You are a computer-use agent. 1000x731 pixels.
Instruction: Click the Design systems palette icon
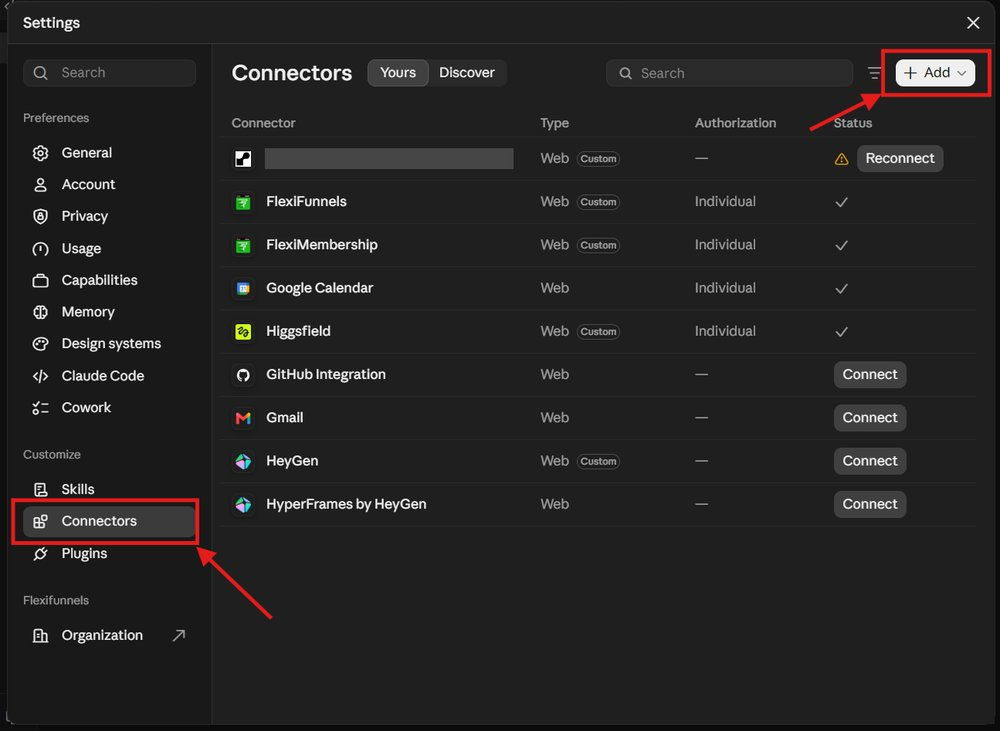pos(40,344)
